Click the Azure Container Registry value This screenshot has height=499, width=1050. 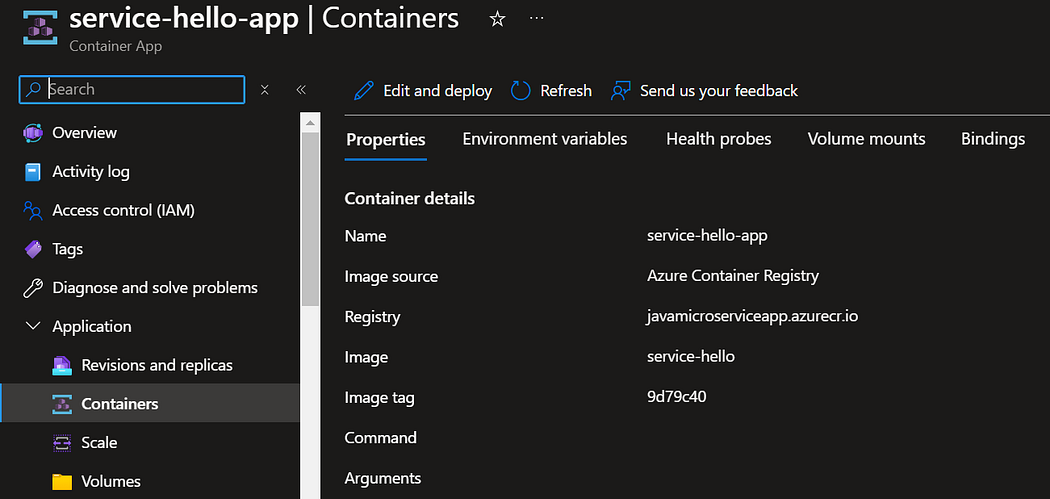point(733,276)
